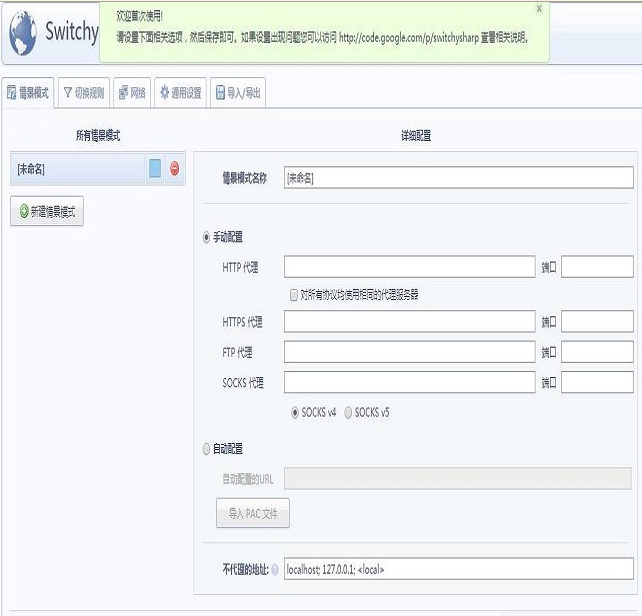Close the green welcome notification
The height and width of the screenshot is (616, 642).
[539, 9]
